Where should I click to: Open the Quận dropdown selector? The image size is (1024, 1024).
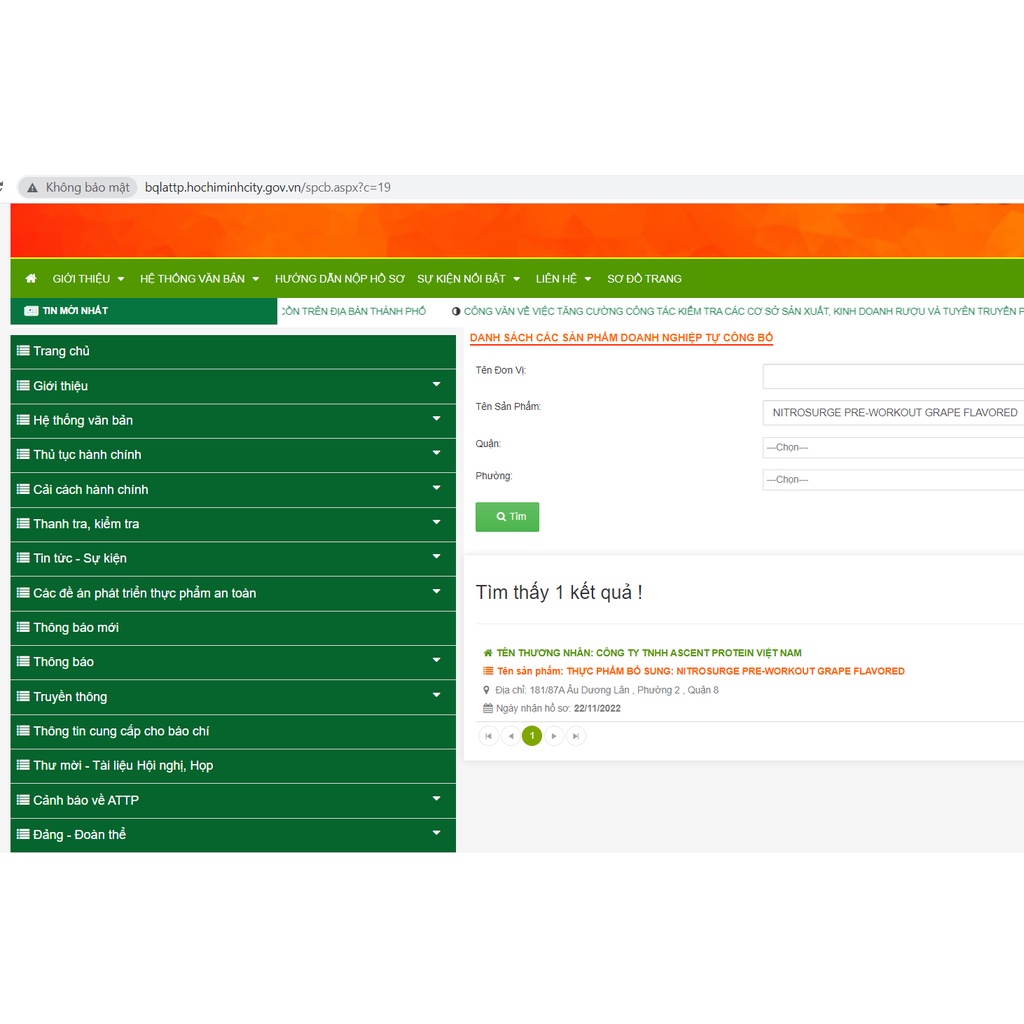[892, 448]
